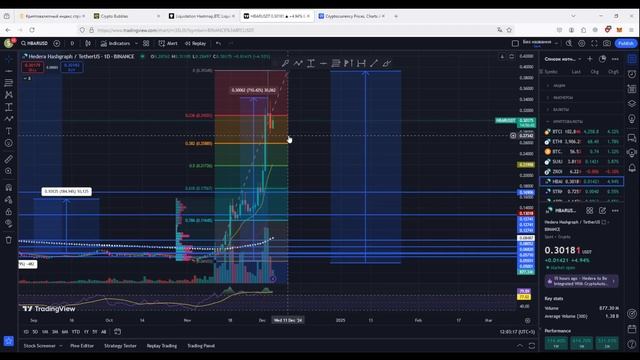Open indicator templates grid icon
This screenshot has height=360, width=640.
click(x=146, y=43)
